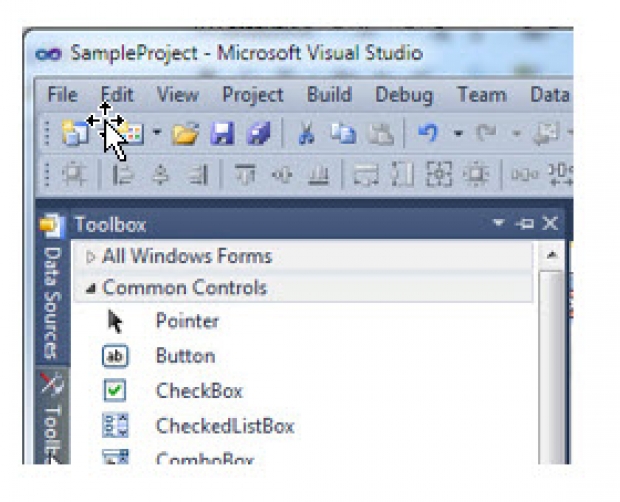
Task: Open the Team menu
Action: tap(482, 95)
